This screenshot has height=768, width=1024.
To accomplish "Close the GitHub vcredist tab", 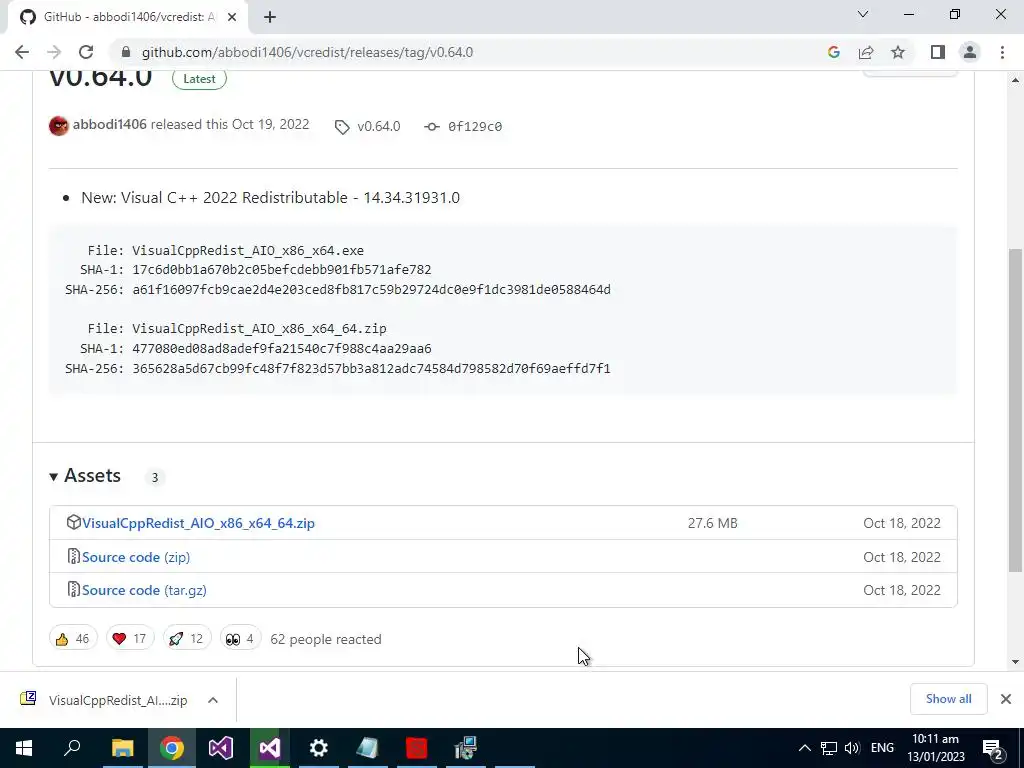I will [x=232, y=18].
